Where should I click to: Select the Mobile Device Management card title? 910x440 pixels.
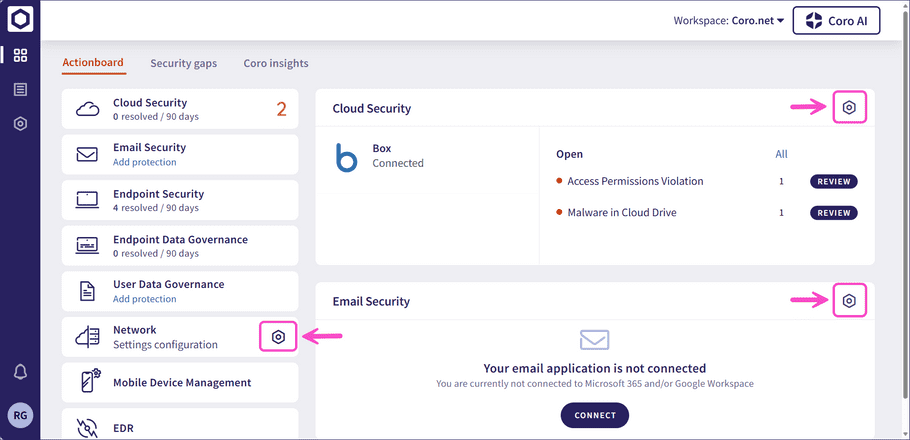[182, 383]
